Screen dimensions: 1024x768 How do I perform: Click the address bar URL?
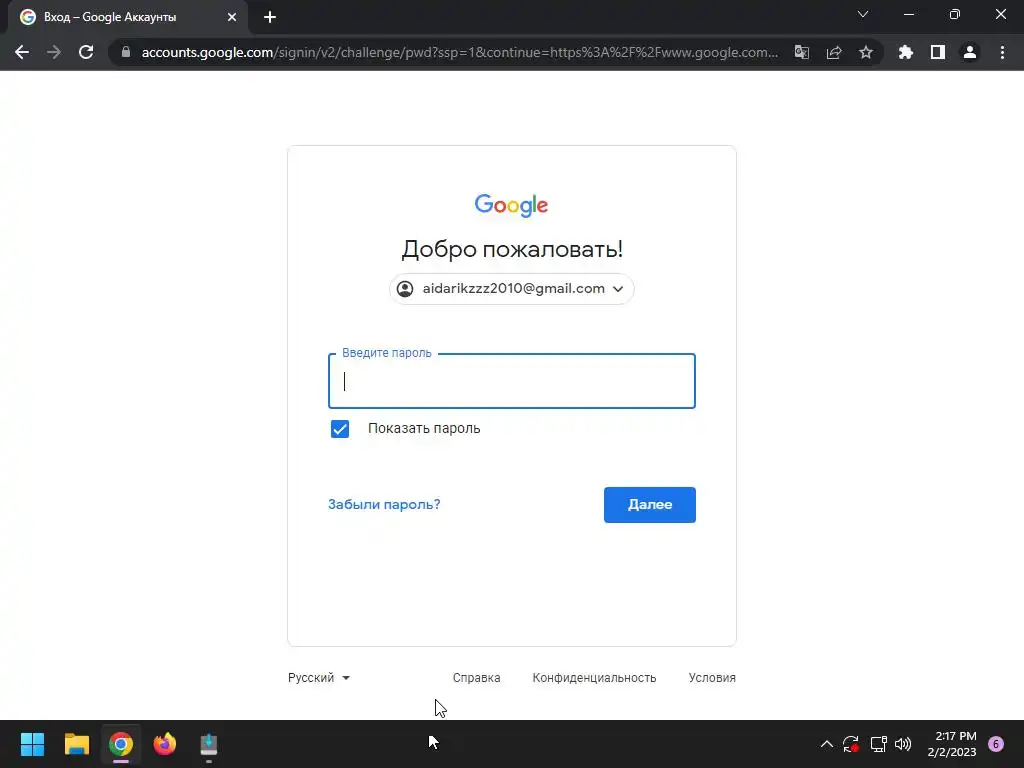(x=460, y=52)
